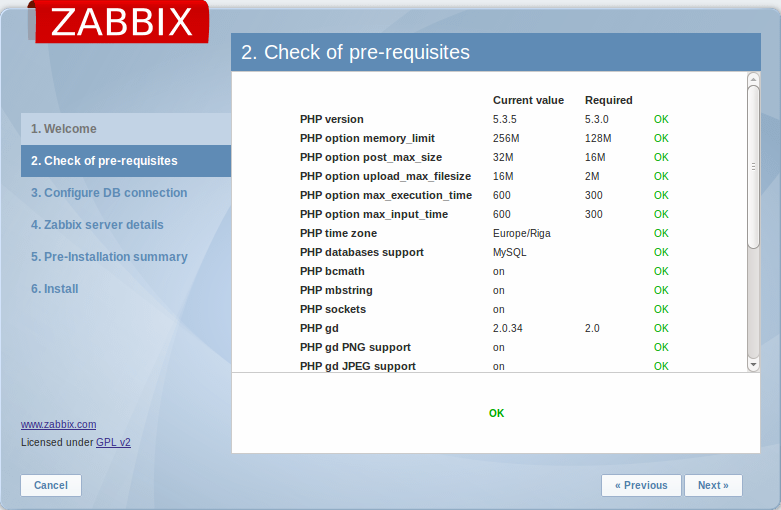Click the PHP bcmath label
This screenshot has width=781, height=510.
[x=332, y=271]
